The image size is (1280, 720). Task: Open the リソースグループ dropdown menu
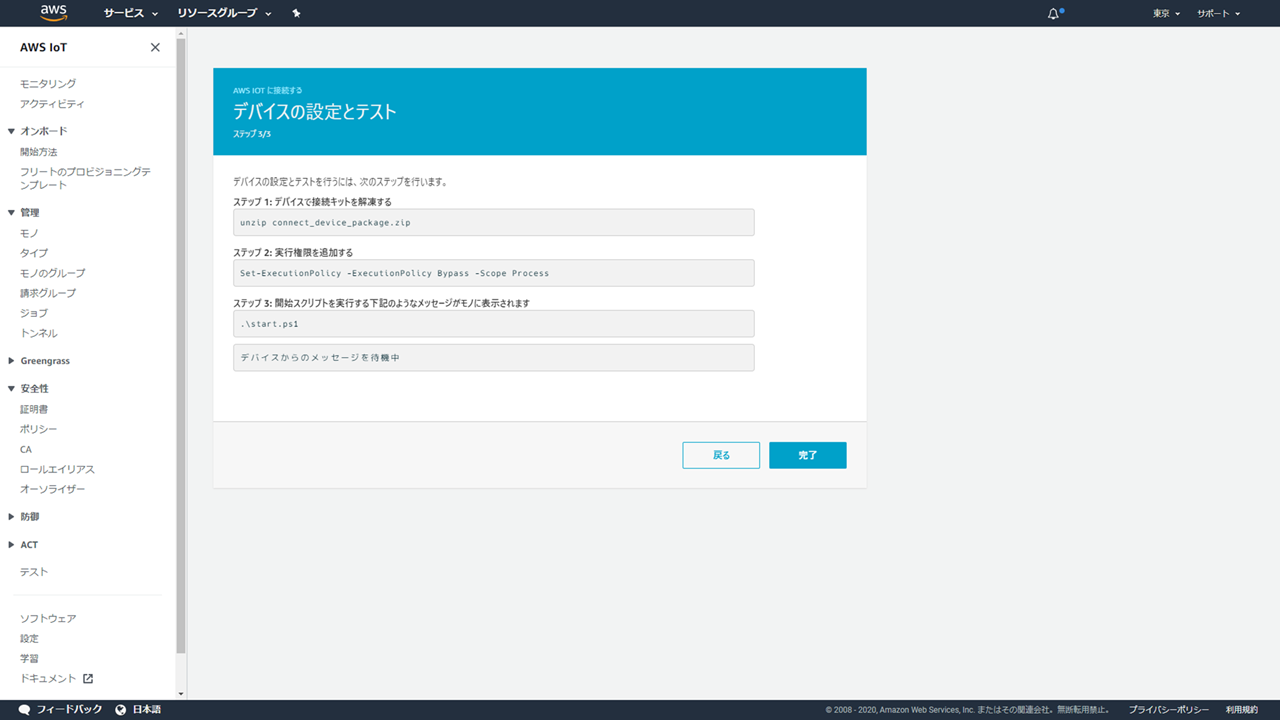[x=224, y=14]
